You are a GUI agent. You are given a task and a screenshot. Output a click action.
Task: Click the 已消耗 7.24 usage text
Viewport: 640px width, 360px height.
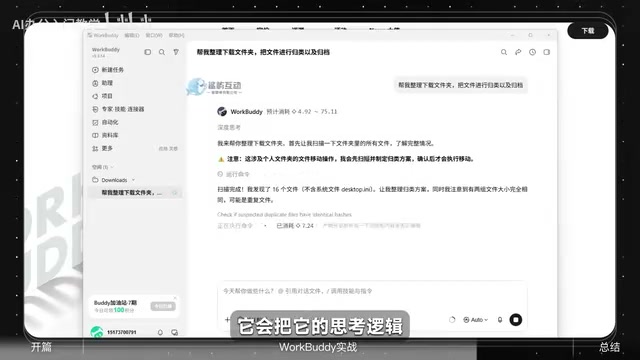click(295, 226)
